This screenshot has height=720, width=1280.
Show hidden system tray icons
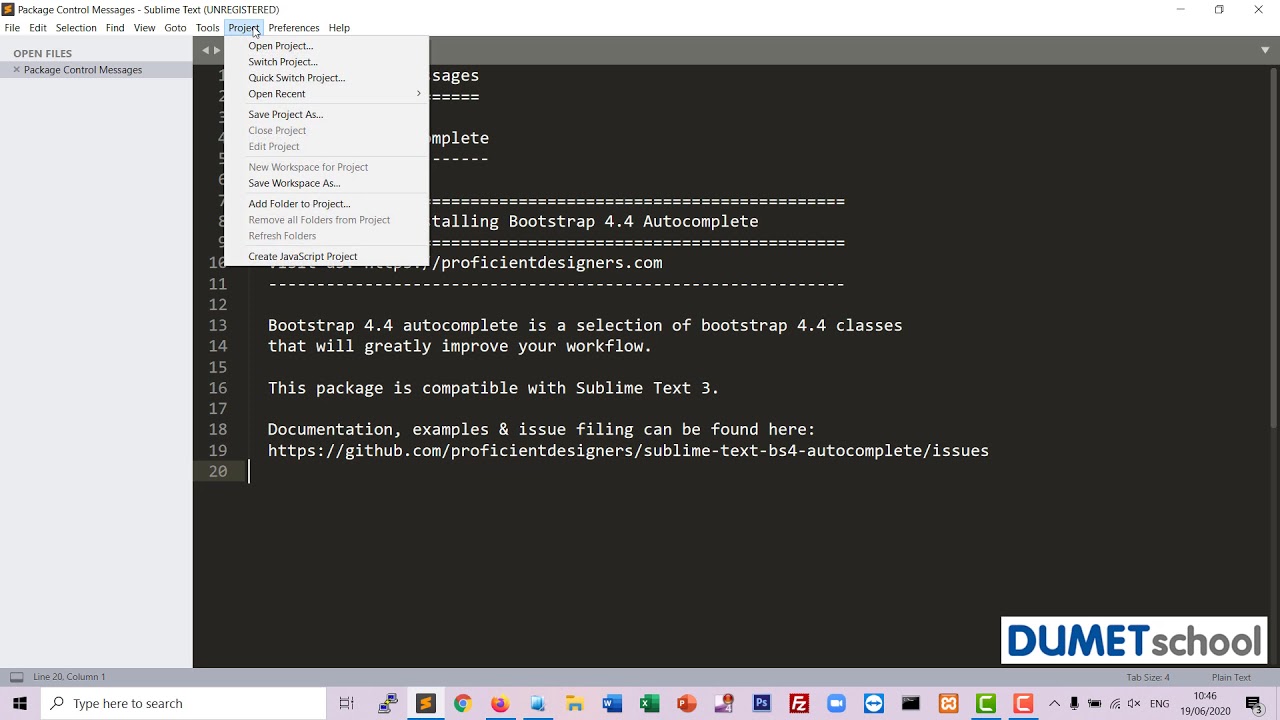point(1054,703)
